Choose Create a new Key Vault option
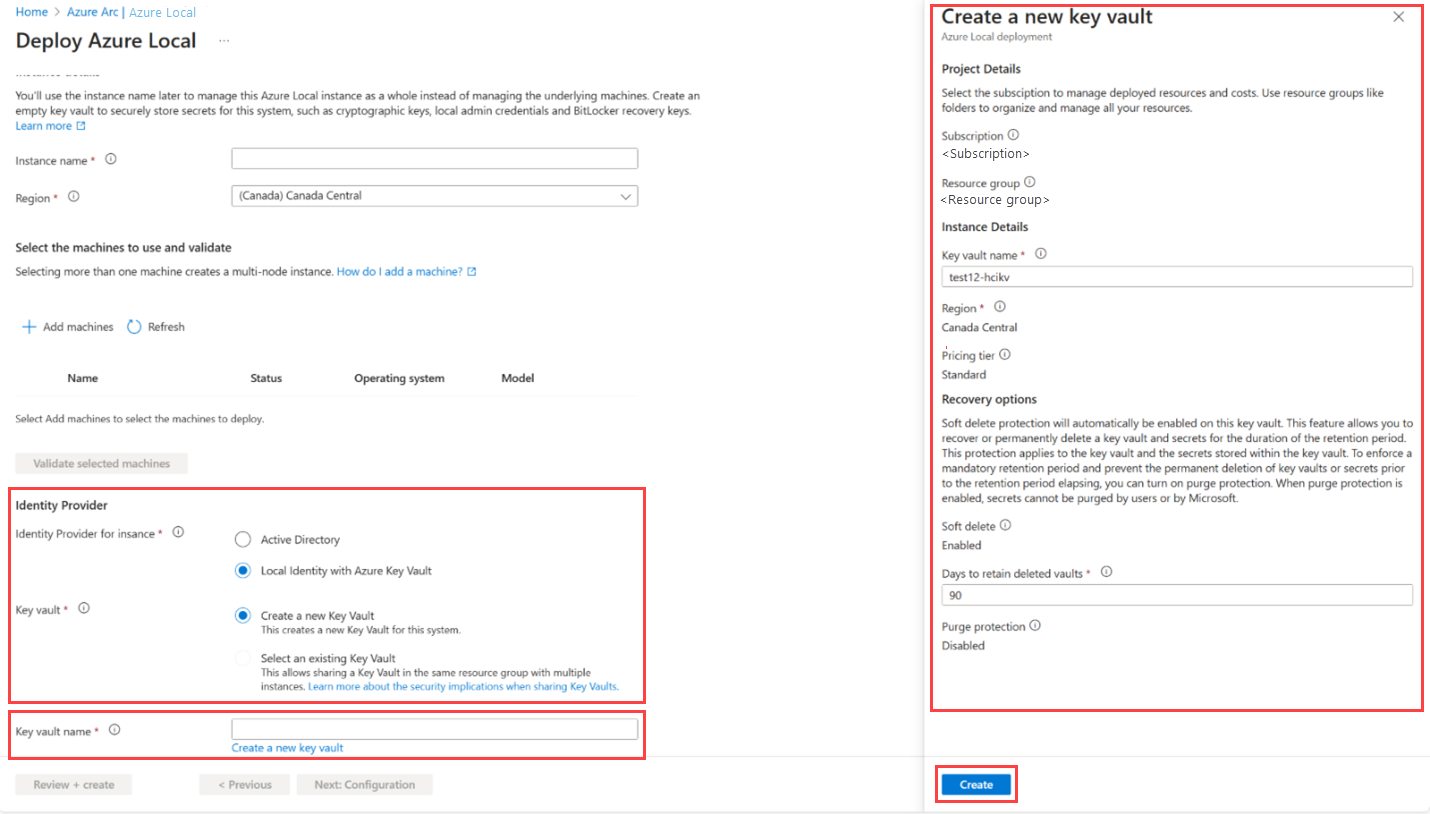Image resolution: width=1430 pixels, height=814 pixels. (242, 616)
